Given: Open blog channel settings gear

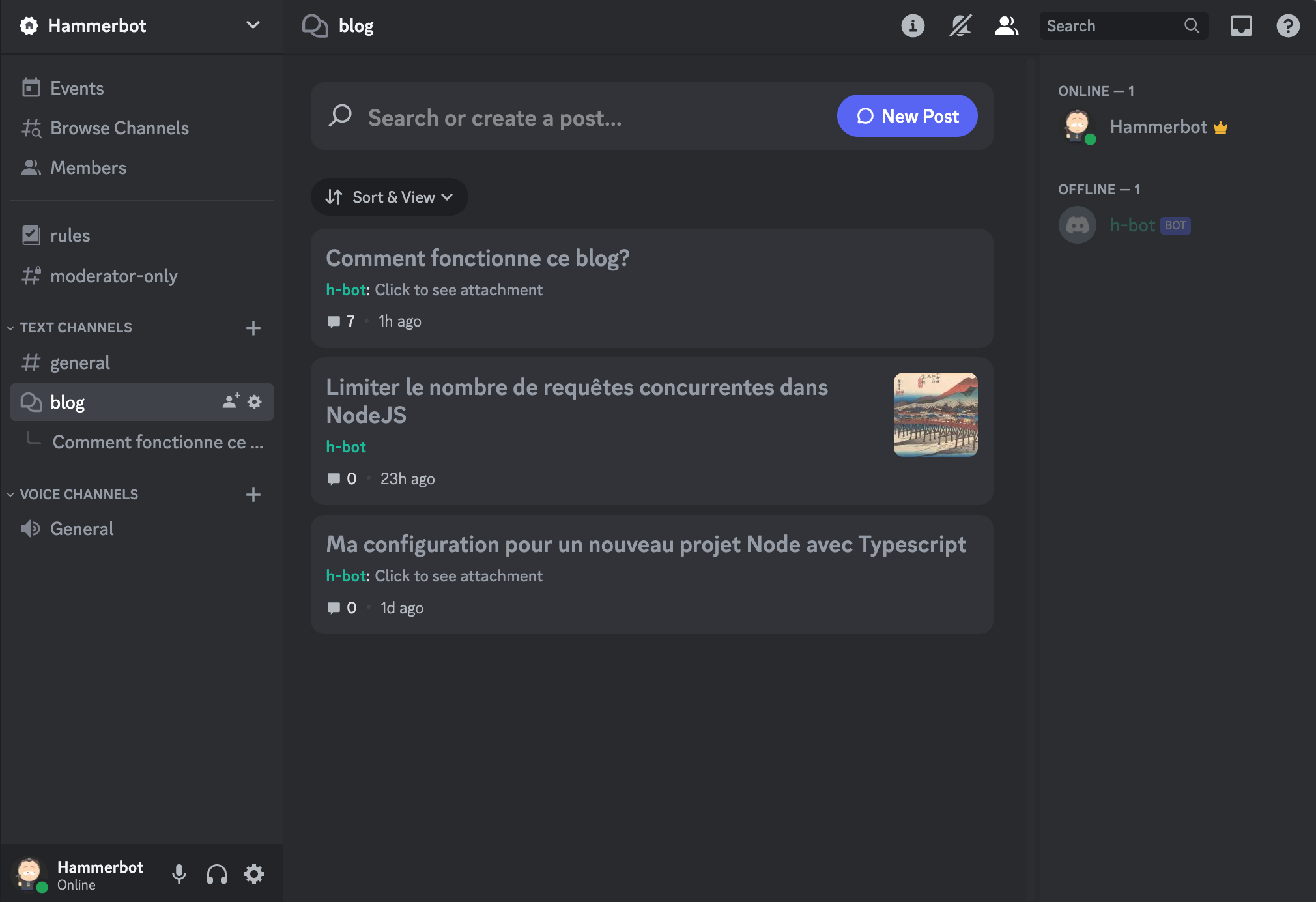Looking at the screenshot, I should click(x=255, y=401).
